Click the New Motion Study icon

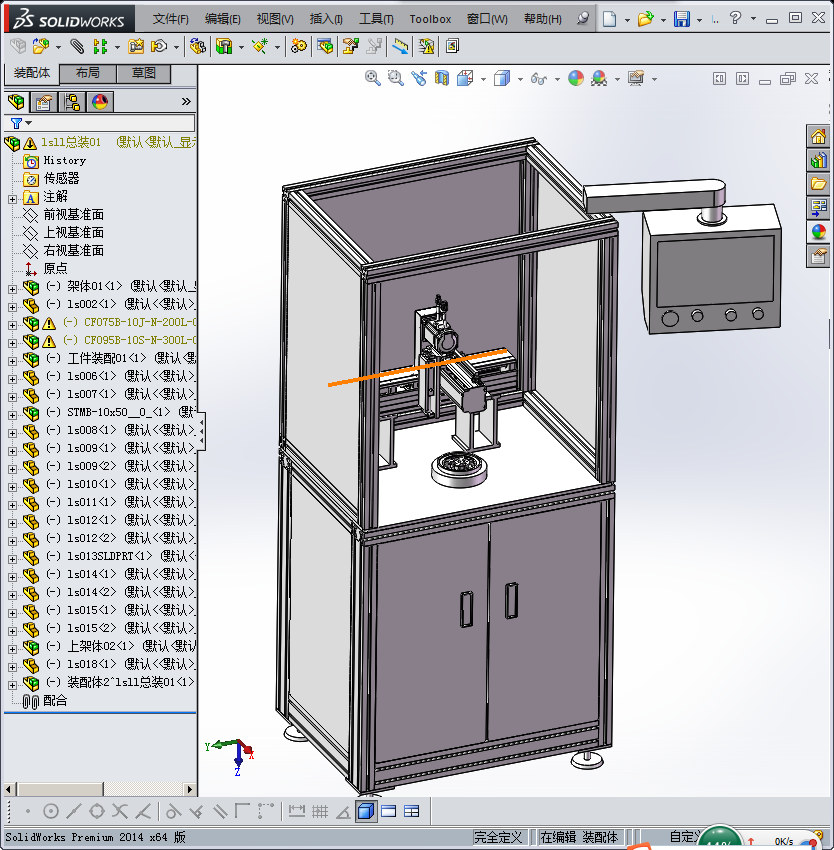[x=298, y=46]
